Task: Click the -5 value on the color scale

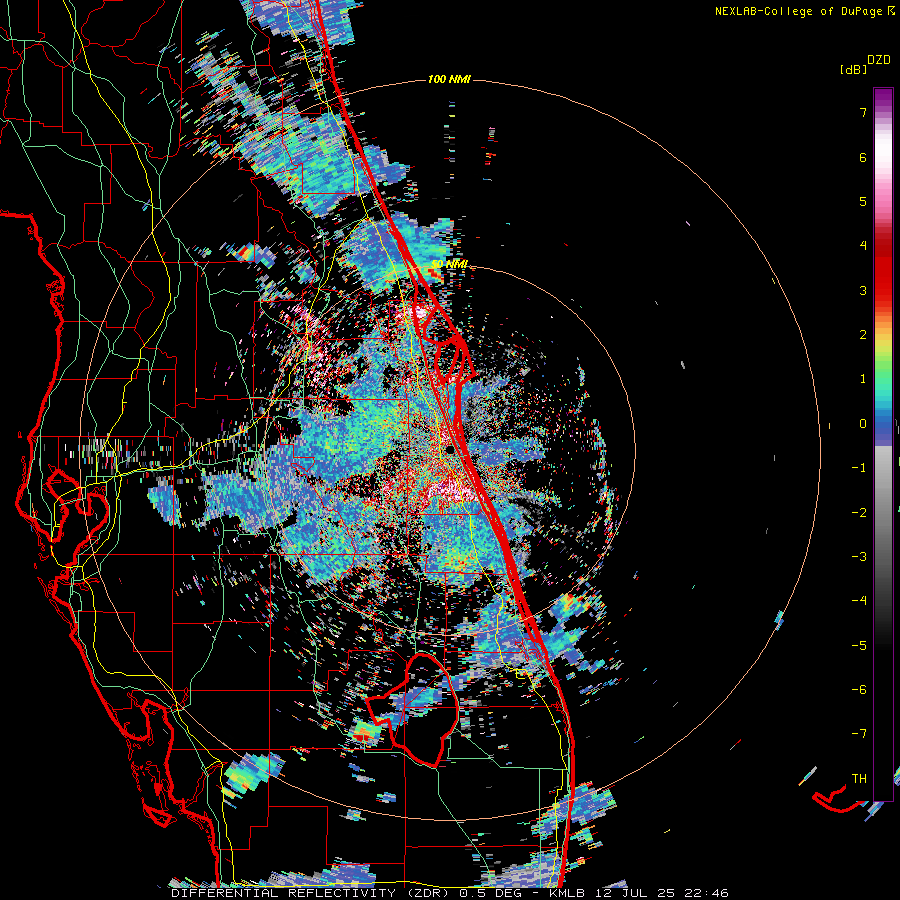Action: tap(859, 645)
